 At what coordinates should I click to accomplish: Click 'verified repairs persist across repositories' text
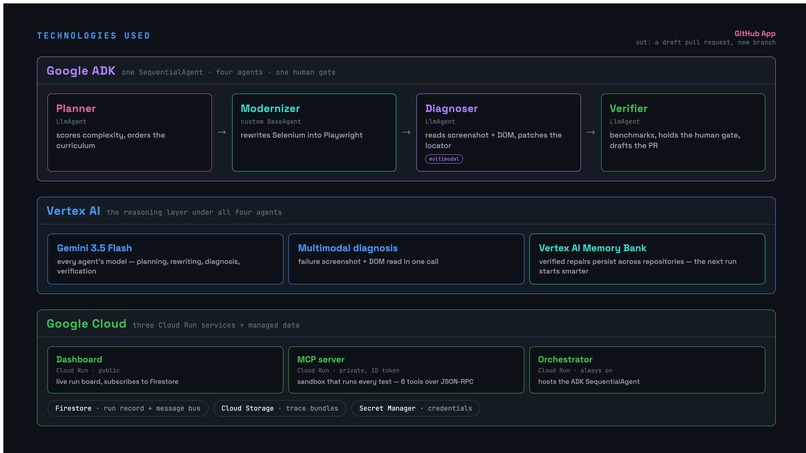[611, 261]
